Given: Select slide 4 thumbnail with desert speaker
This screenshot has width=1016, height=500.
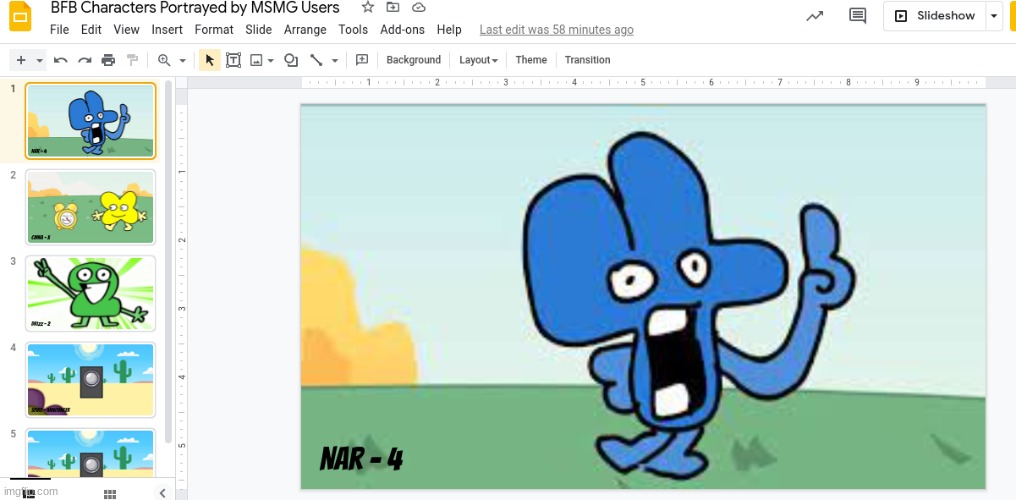Looking at the screenshot, I should pos(91,380).
